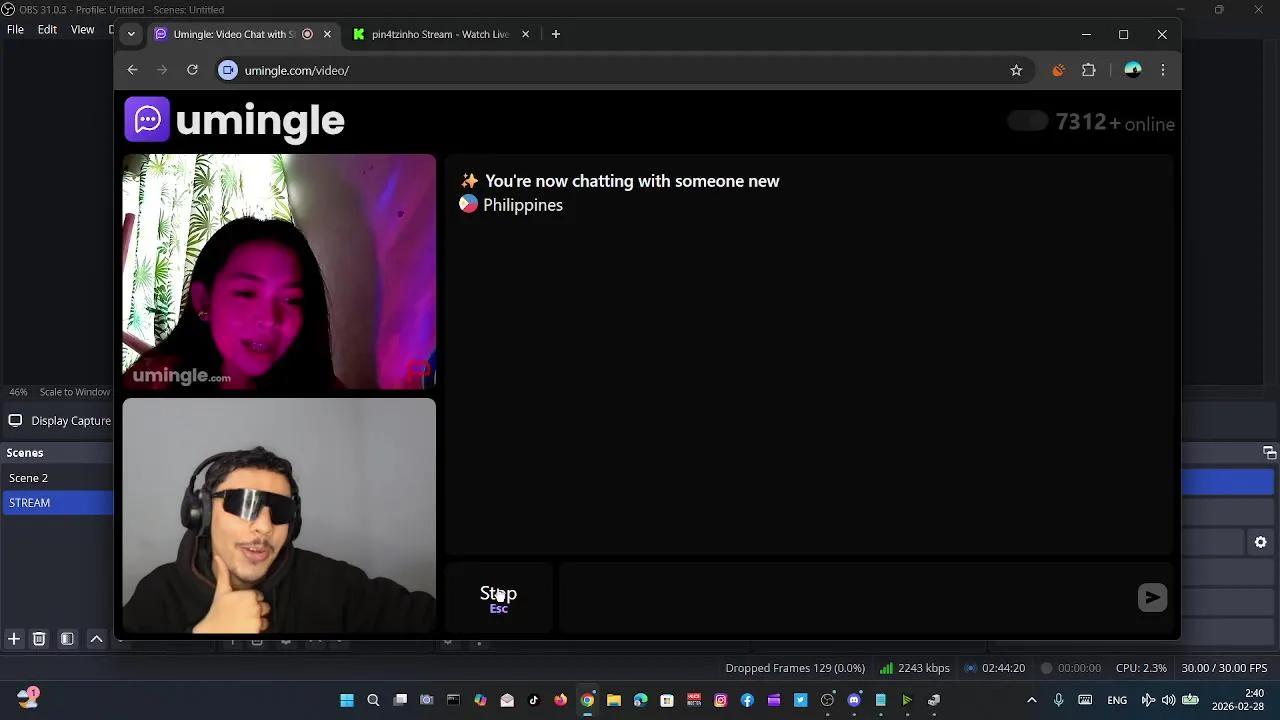
Task: Switch to pin4tzinho Stream tab
Action: 440,34
